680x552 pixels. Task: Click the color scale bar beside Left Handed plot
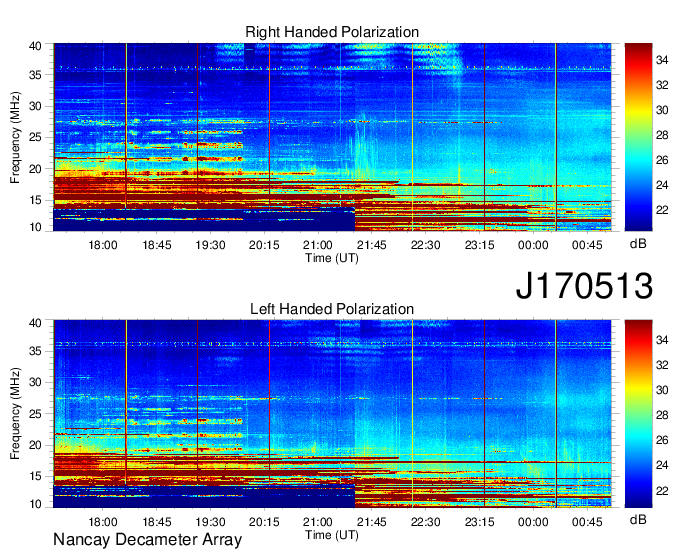[x=638, y=414]
